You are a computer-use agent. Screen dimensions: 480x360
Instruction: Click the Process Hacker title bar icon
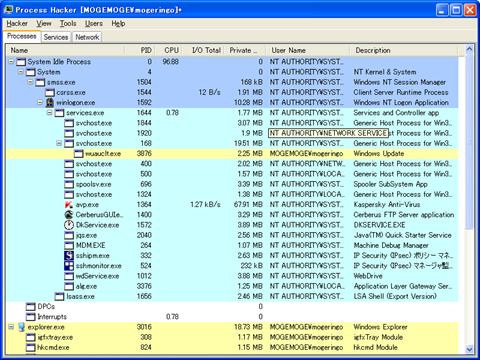[x=8, y=10]
